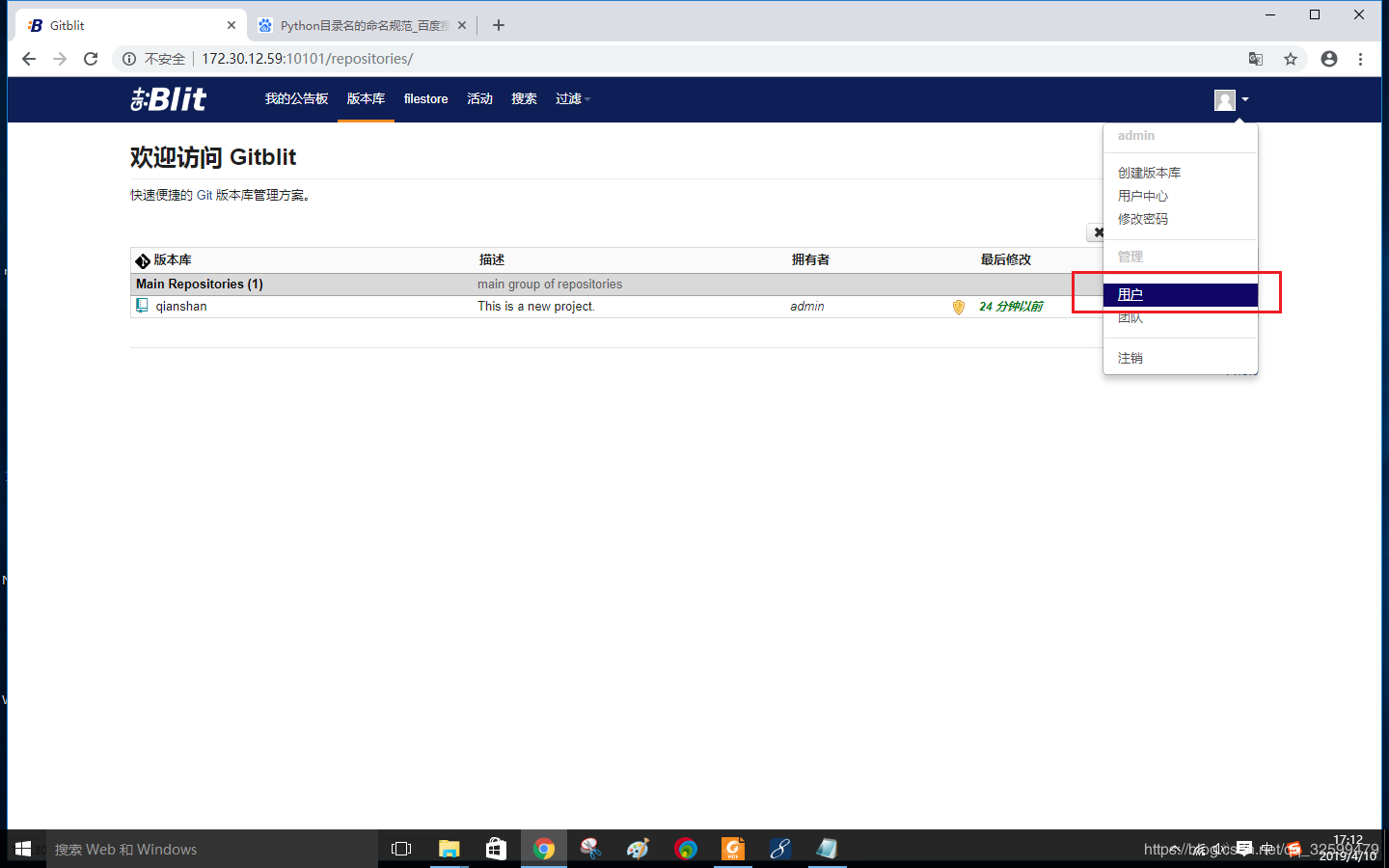This screenshot has width=1389, height=868.
Task: Open the qianshan repository link
Action: click(181, 306)
